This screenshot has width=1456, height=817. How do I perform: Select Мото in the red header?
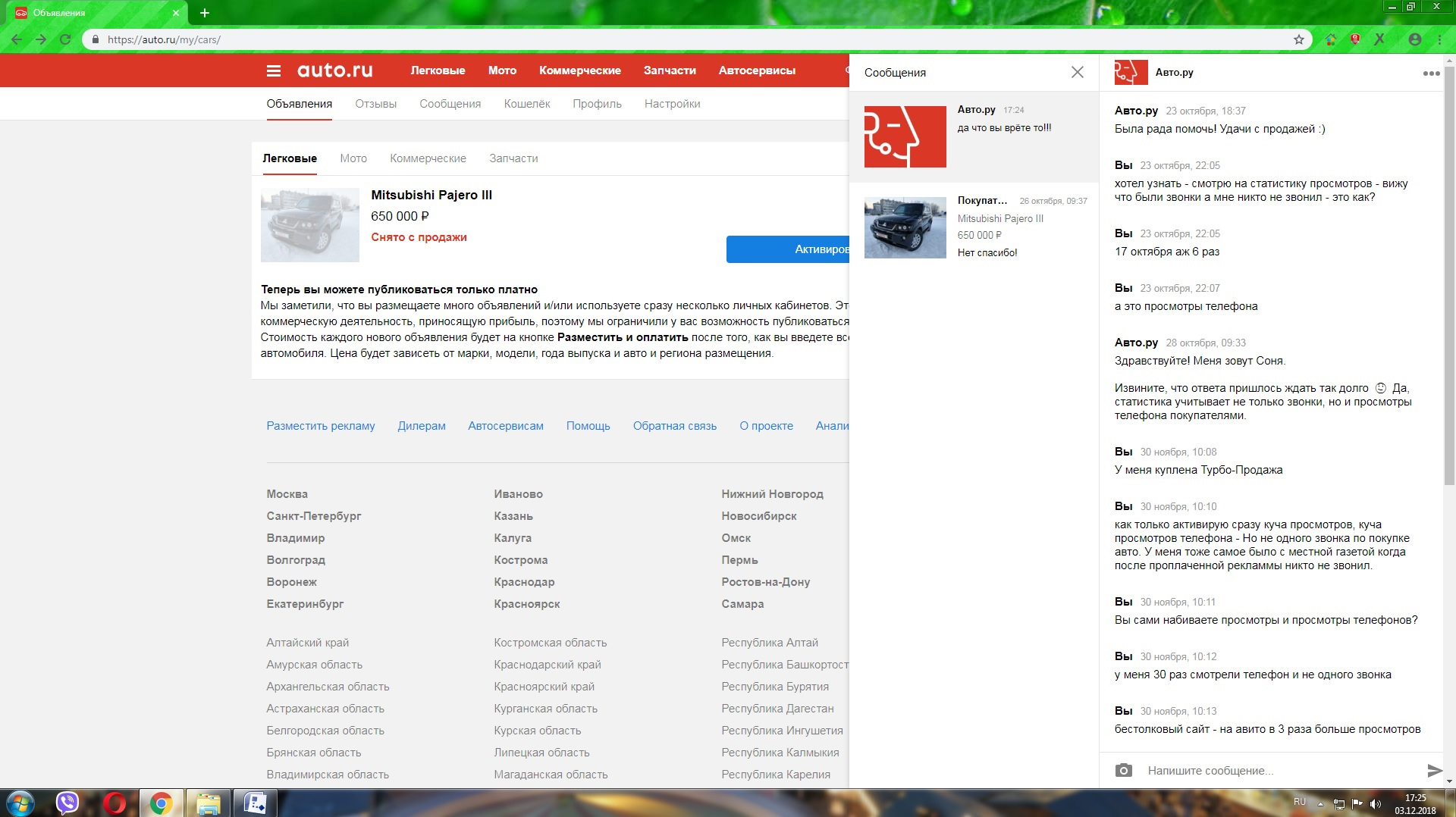click(502, 70)
